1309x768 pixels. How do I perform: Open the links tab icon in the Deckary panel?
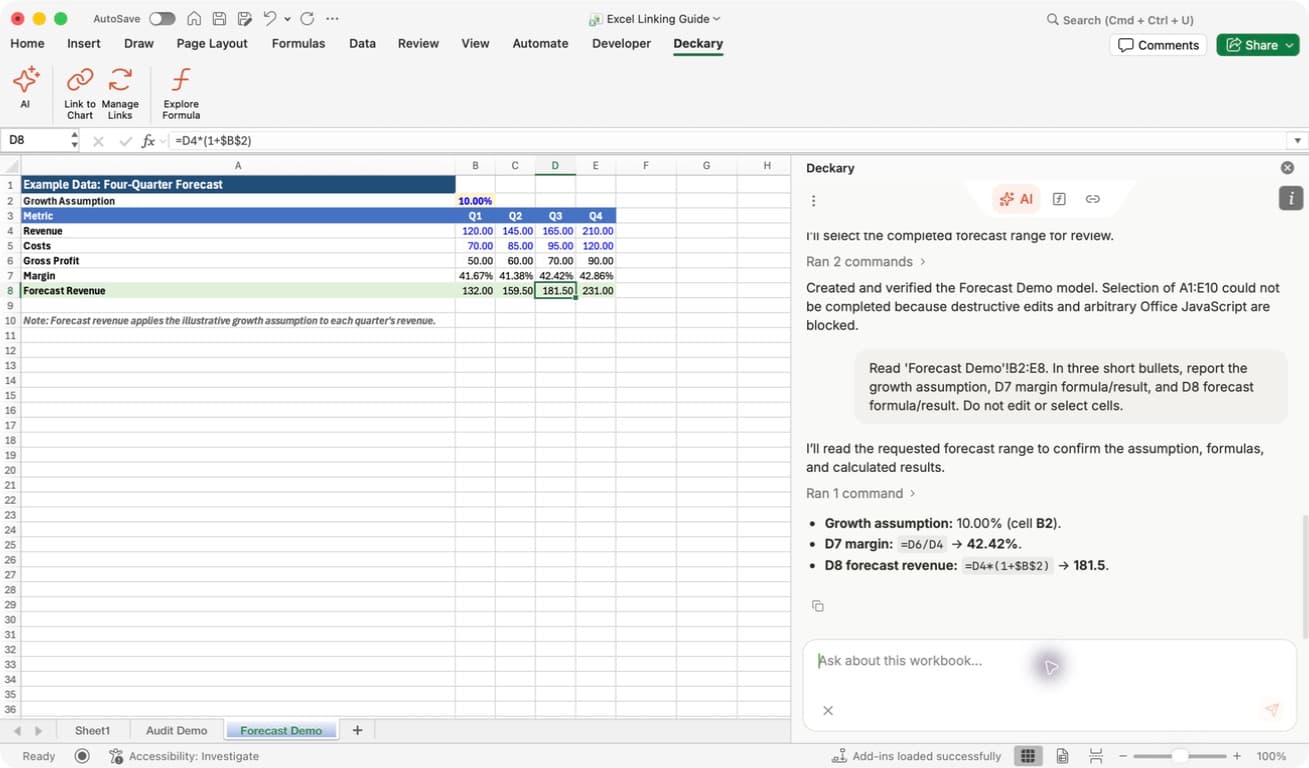[x=1093, y=199]
